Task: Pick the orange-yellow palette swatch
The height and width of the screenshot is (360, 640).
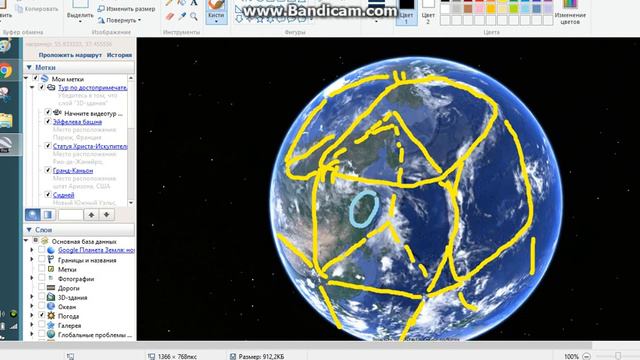Action: point(491,8)
